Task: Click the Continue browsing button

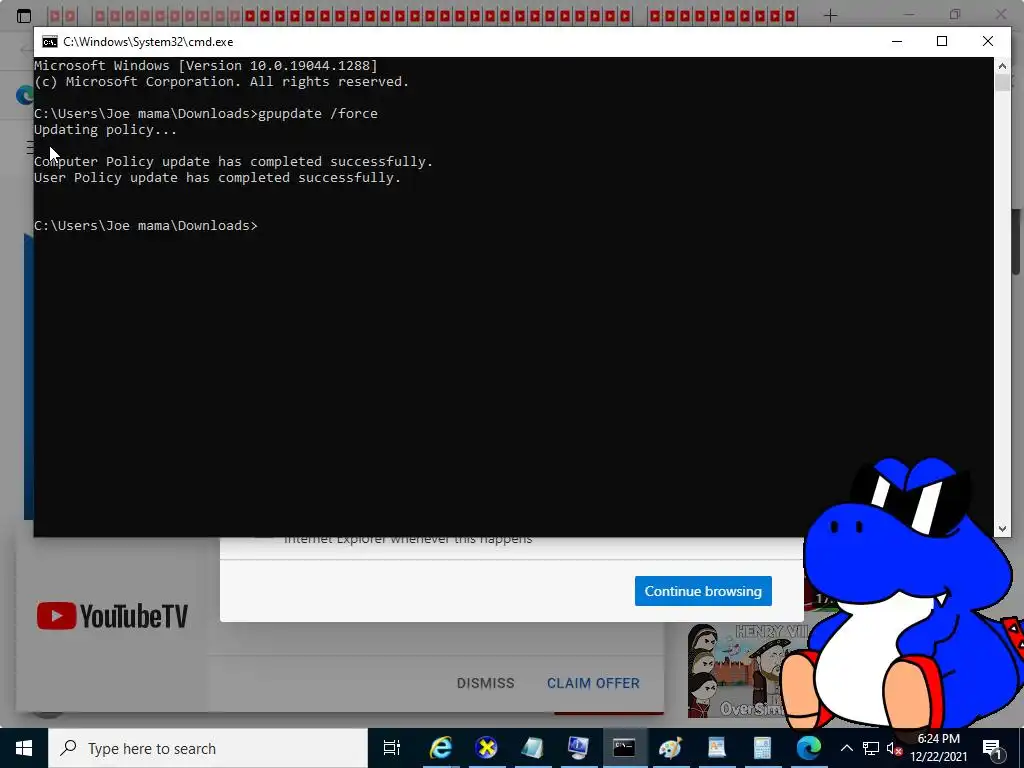Action: pyautogui.click(x=703, y=591)
